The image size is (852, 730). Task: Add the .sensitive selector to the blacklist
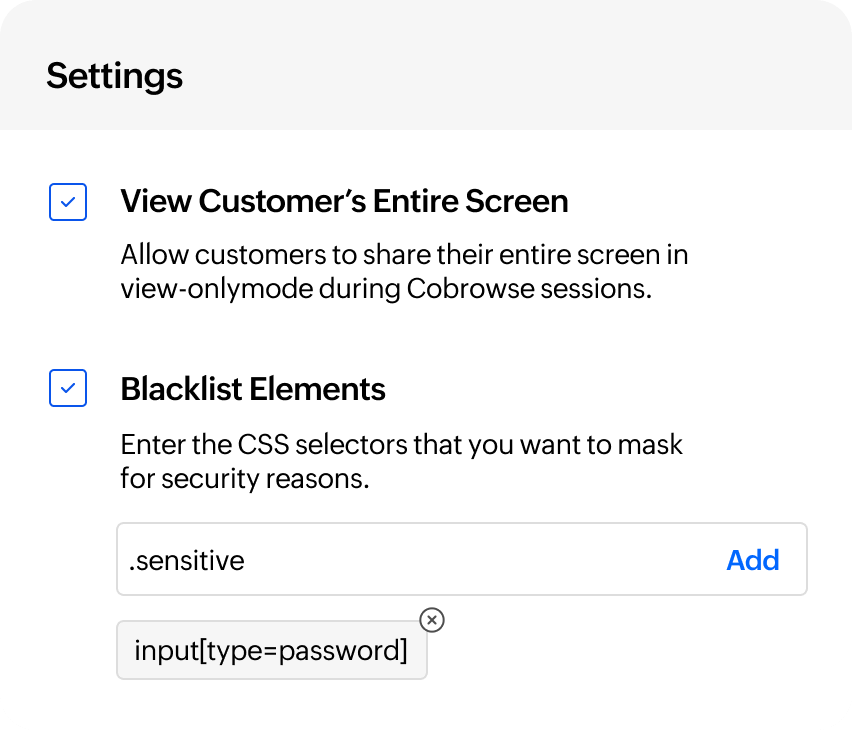[x=753, y=560]
